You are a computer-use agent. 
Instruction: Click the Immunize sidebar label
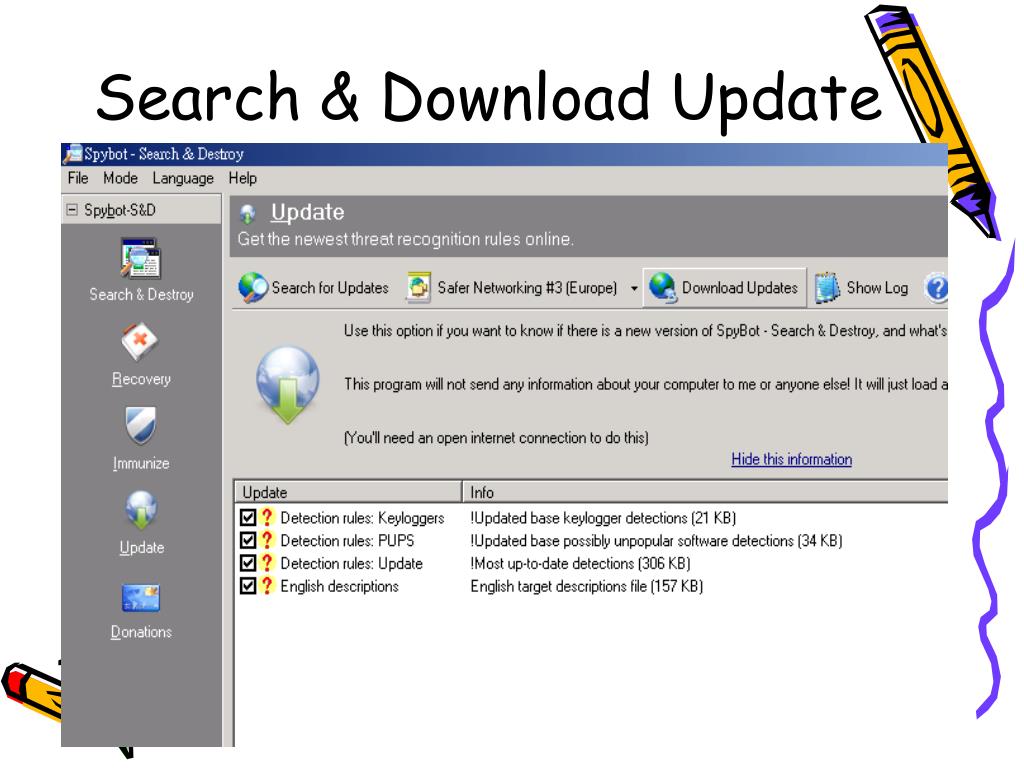[141, 463]
